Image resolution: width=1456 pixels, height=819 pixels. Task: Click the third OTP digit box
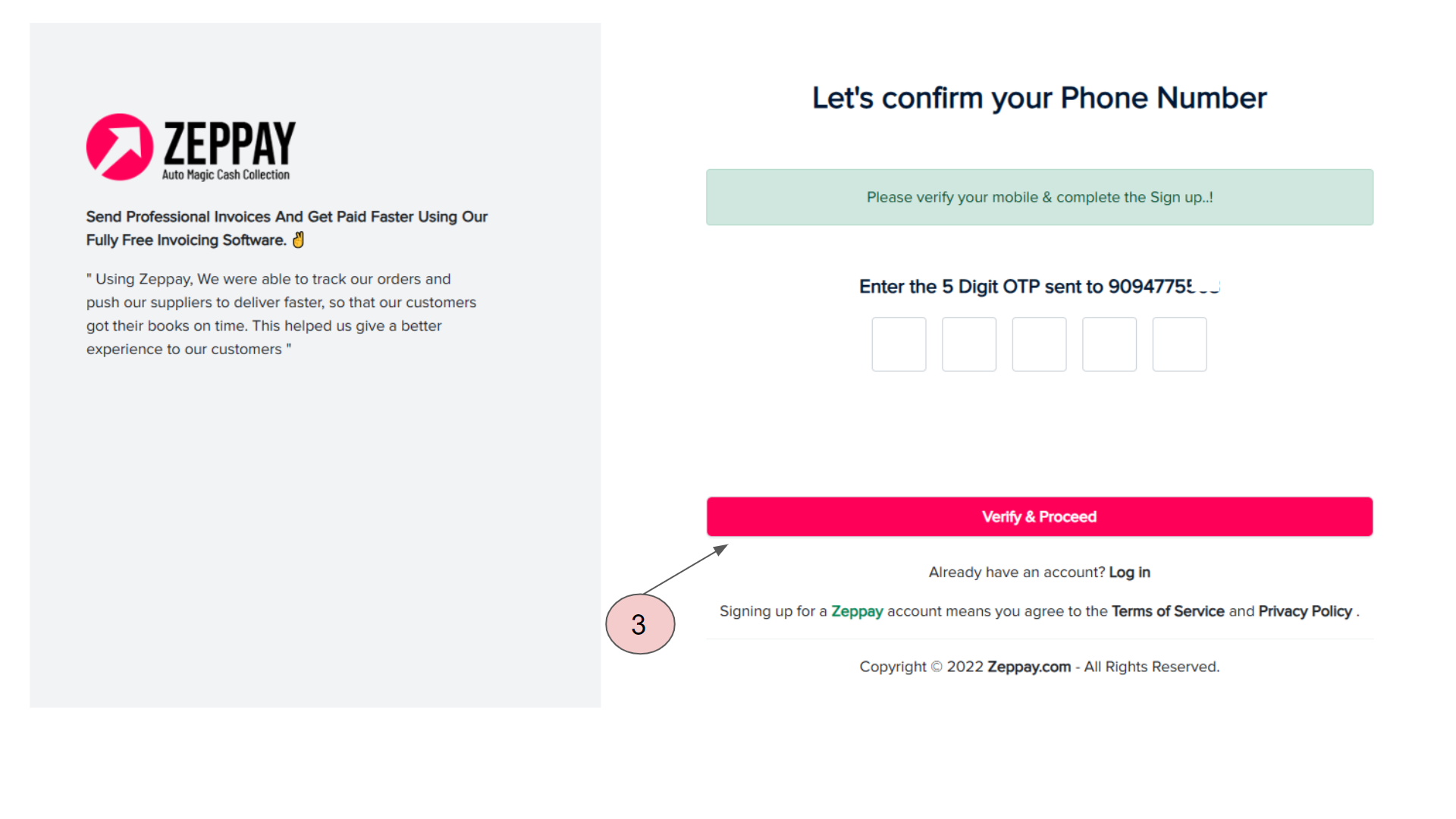[1039, 344]
